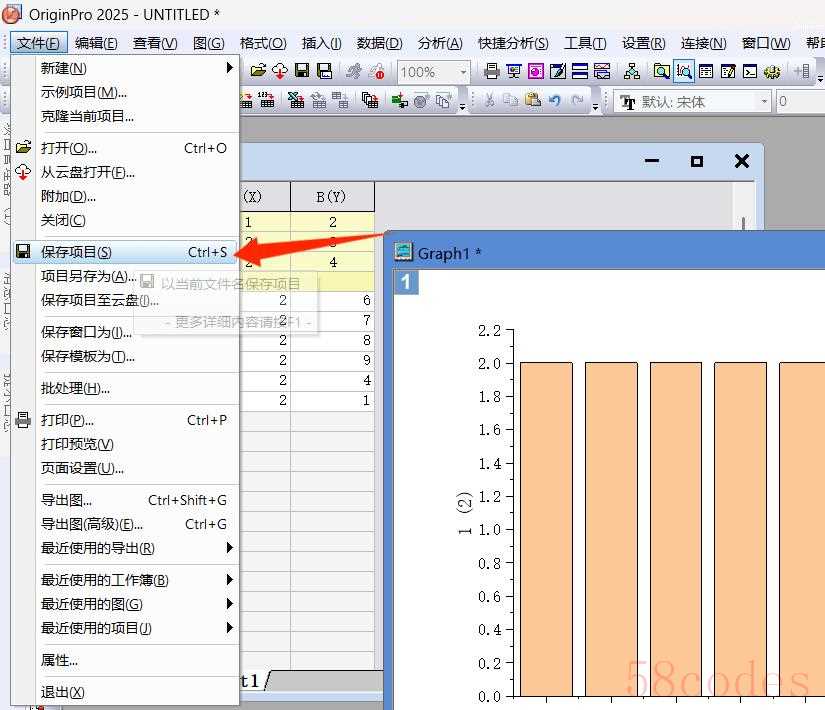The height and width of the screenshot is (710, 825).
Task: Select 打印预览(V) menu entry
Action: click(125, 444)
